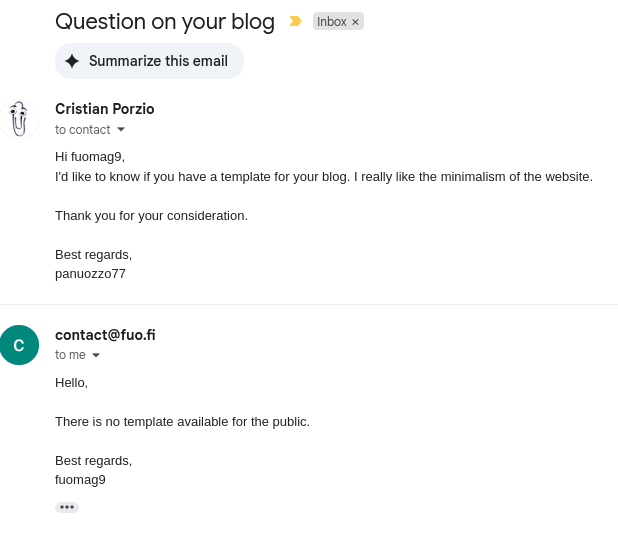Screen dimensions: 618x537
Task: Expand recipient details arrow next to "to contact"
Action: pos(121,129)
